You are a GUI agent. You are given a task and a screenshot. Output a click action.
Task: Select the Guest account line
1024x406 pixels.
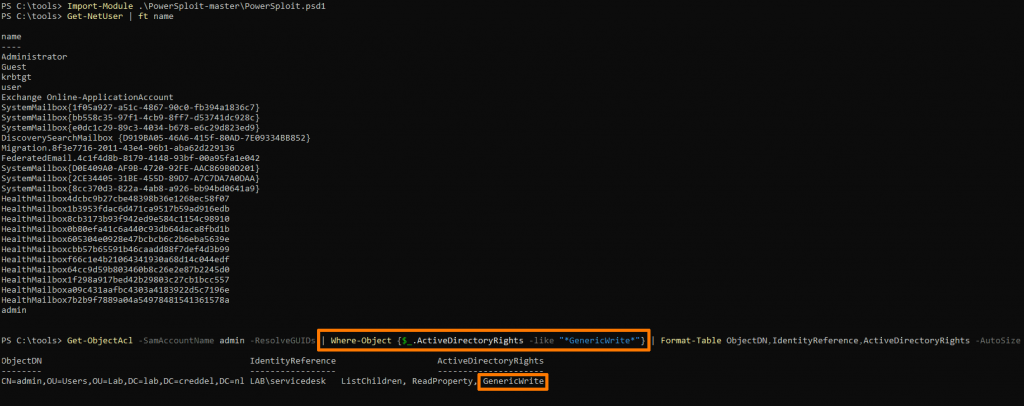(14, 67)
